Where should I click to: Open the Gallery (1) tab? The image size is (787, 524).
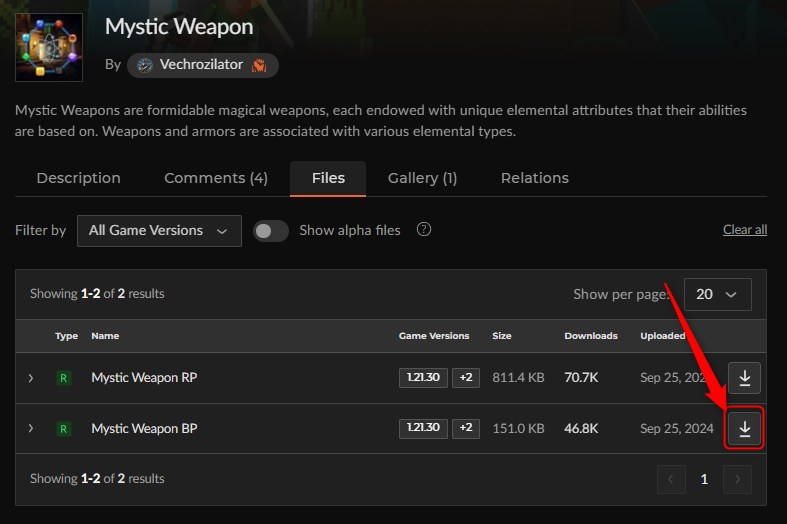(422, 178)
